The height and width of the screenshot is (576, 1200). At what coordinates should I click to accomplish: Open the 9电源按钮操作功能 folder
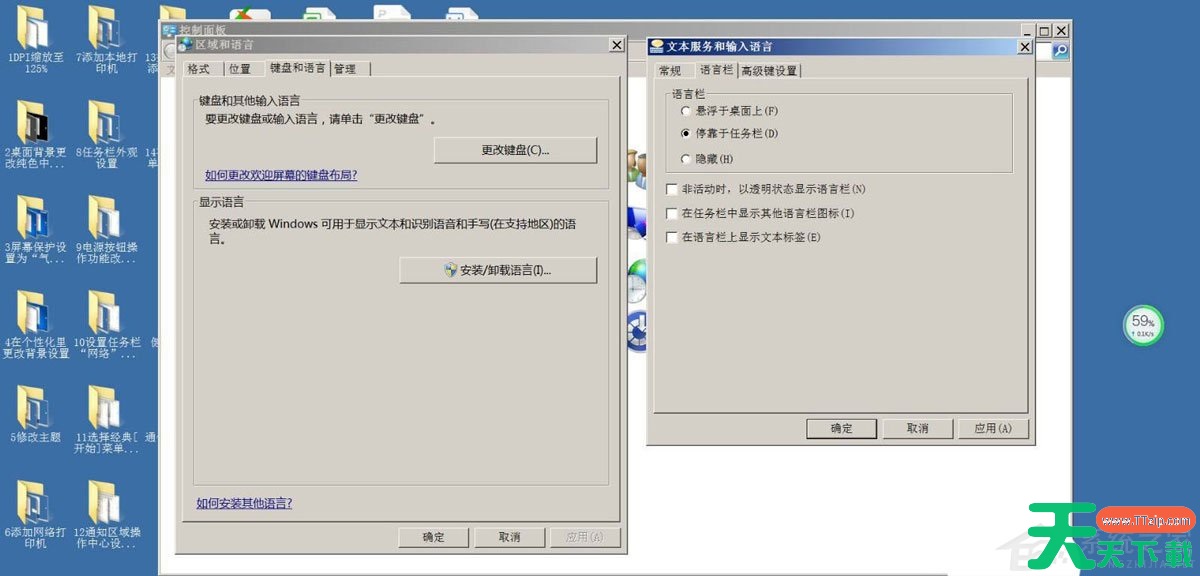[x=105, y=230]
